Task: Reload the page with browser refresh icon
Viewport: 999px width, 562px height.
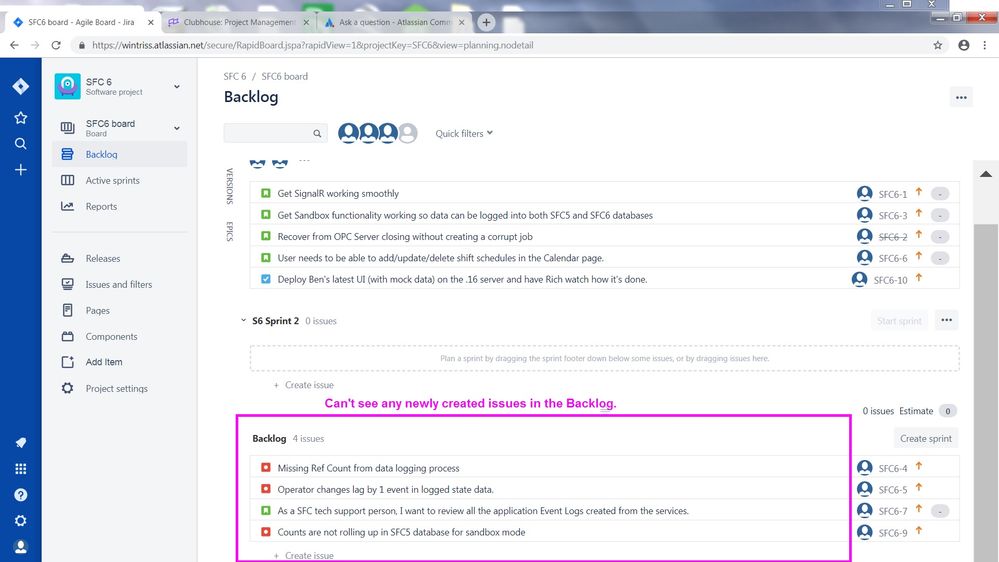Action: point(56,45)
